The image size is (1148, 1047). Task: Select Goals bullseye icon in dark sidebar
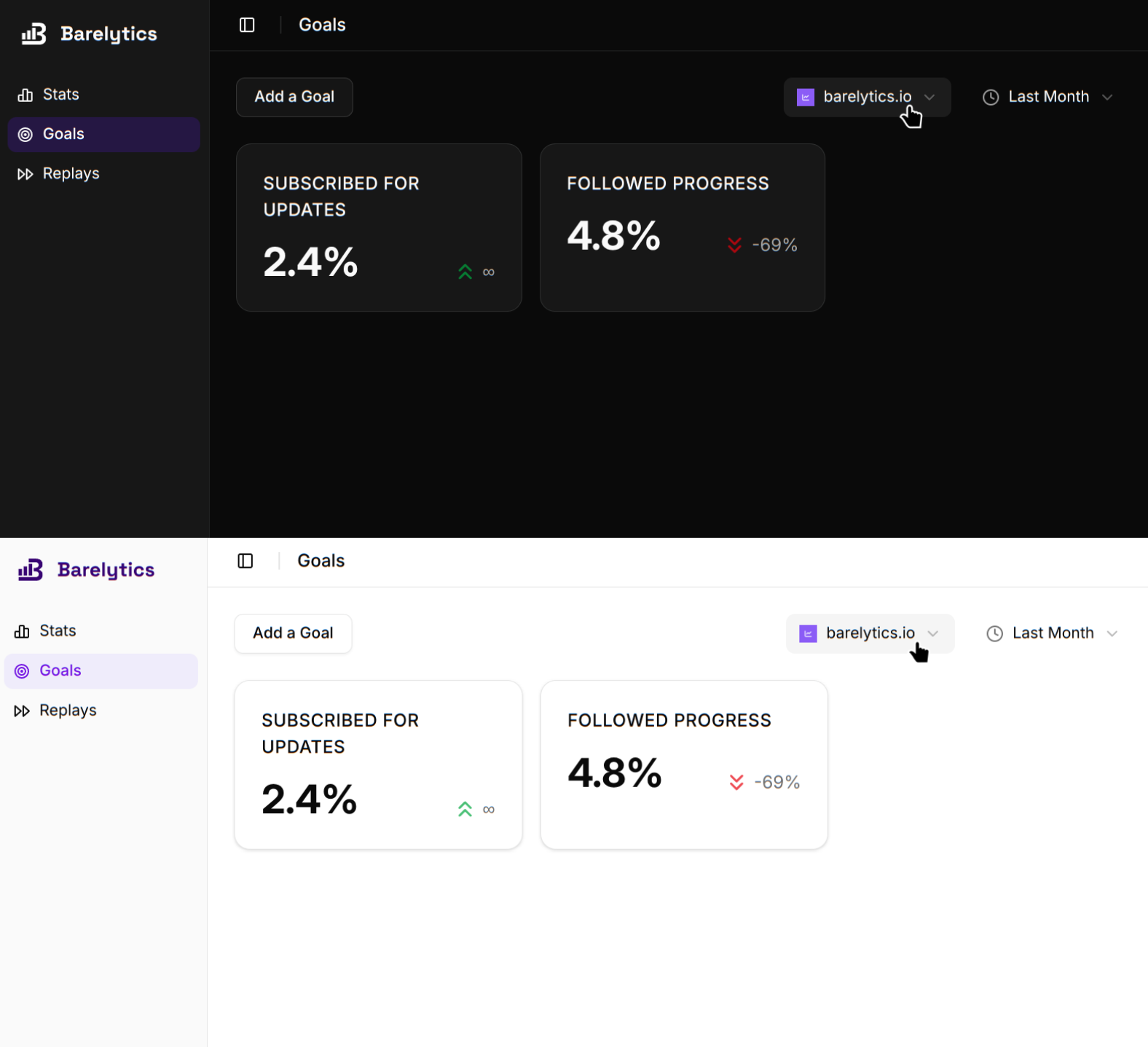coord(25,135)
